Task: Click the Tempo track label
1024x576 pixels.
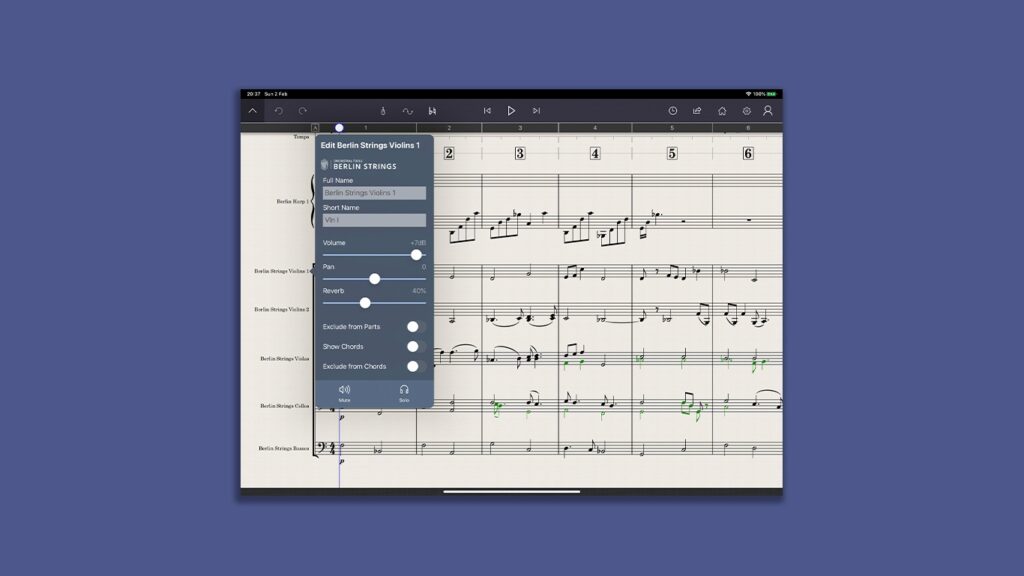Action: click(x=301, y=137)
